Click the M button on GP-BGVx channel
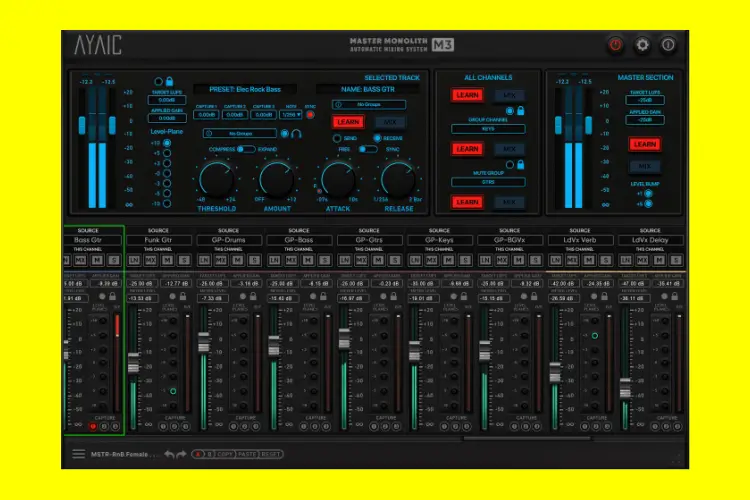The width and height of the screenshot is (750, 500). pyautogui.click(x=519, y=260)
